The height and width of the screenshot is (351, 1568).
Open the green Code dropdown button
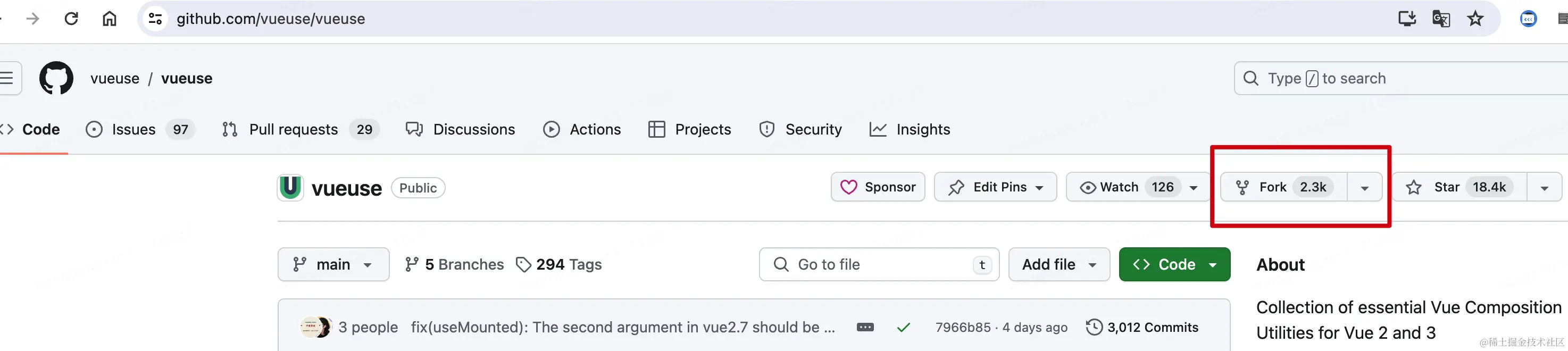(1174, 265)
